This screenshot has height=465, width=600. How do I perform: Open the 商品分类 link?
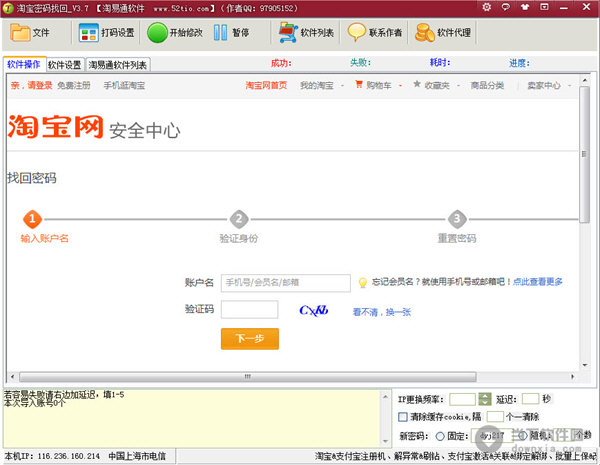(487, 85)
